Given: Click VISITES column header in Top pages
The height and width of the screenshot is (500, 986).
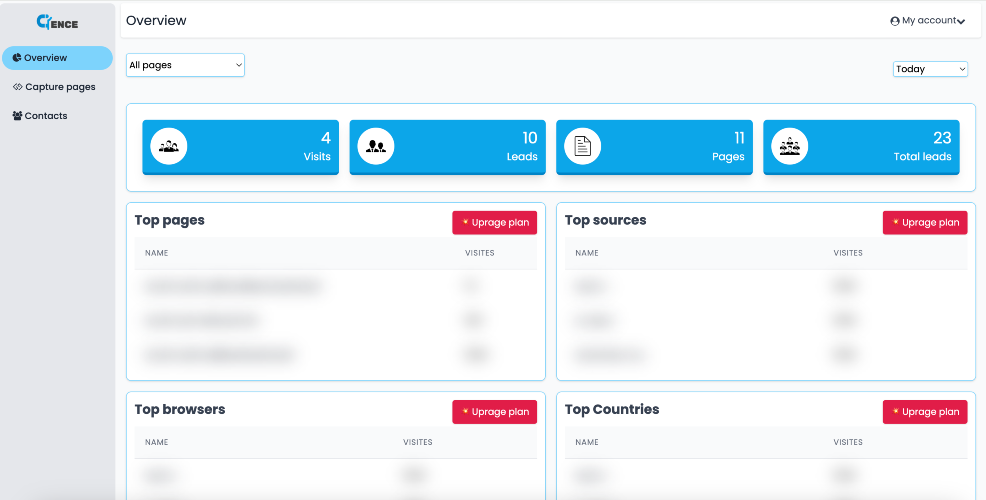Looking at the screenshot, I should pyautogui.click(x=480, y=253).
